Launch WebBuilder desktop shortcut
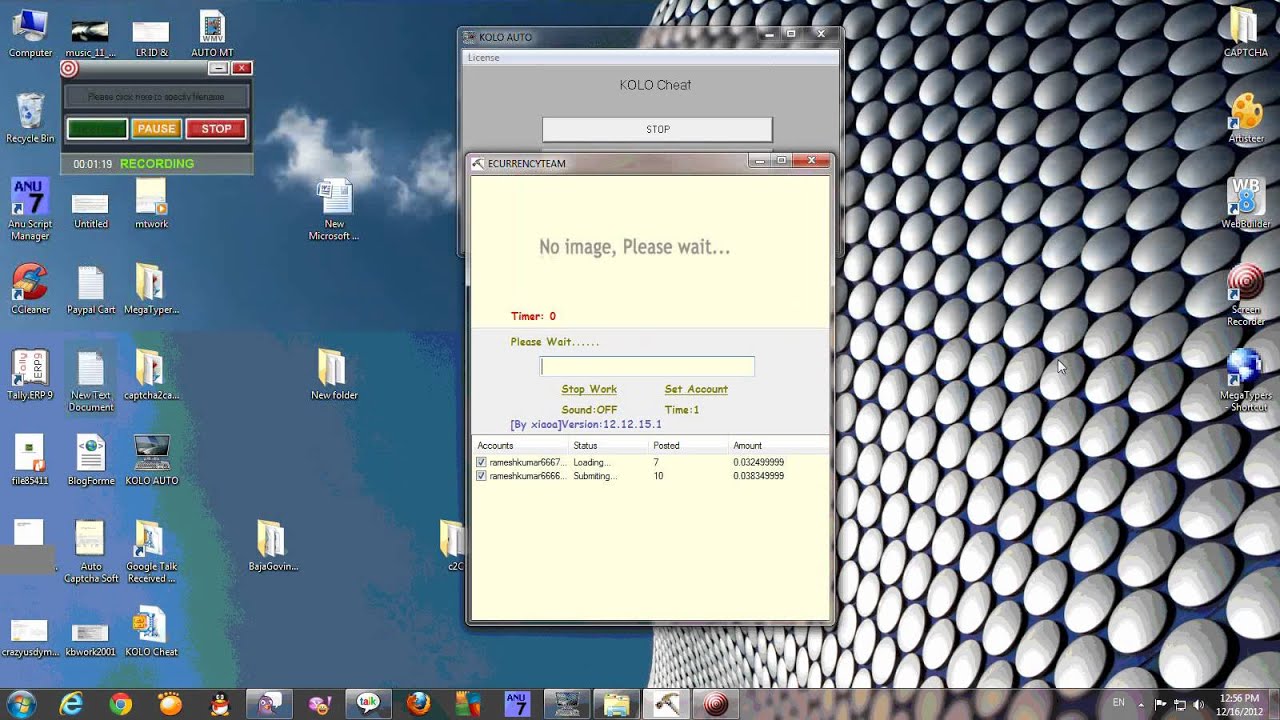Image resolution: width=1280 pixels, height=720 pixels. coord(1245,204)
